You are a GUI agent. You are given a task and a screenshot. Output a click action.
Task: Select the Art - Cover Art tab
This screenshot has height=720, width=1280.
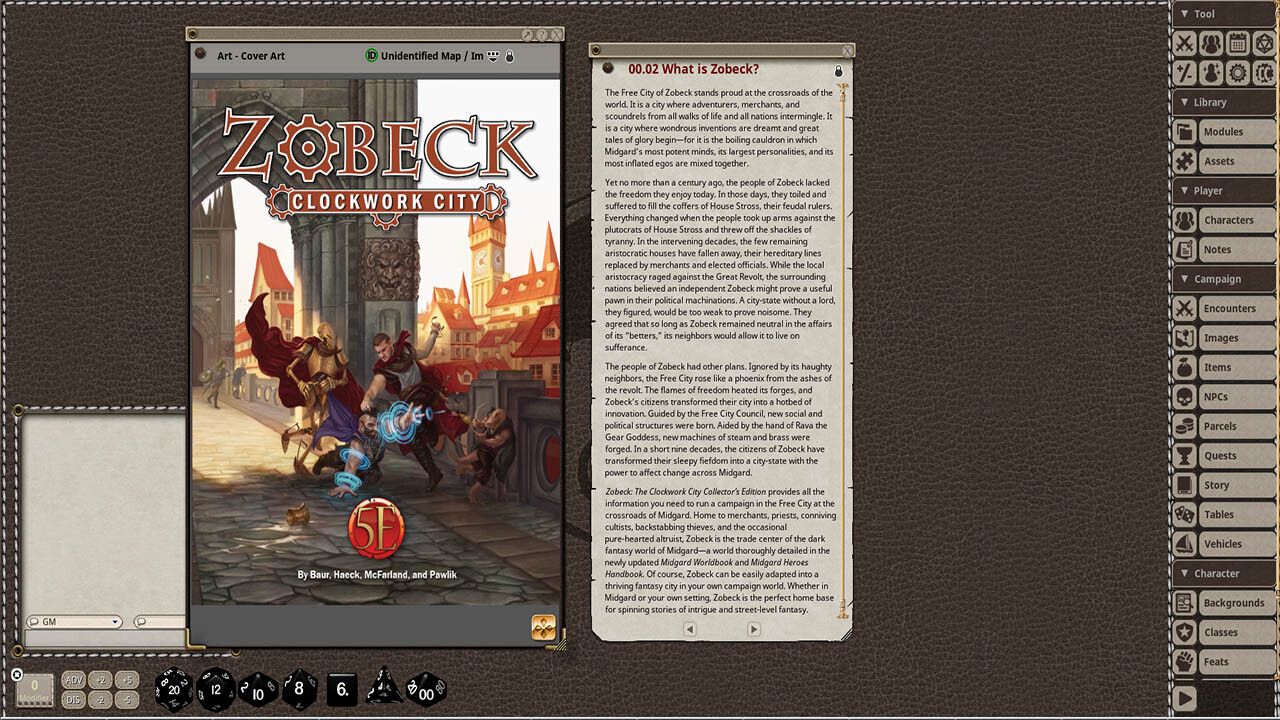[x=251, y=55]
